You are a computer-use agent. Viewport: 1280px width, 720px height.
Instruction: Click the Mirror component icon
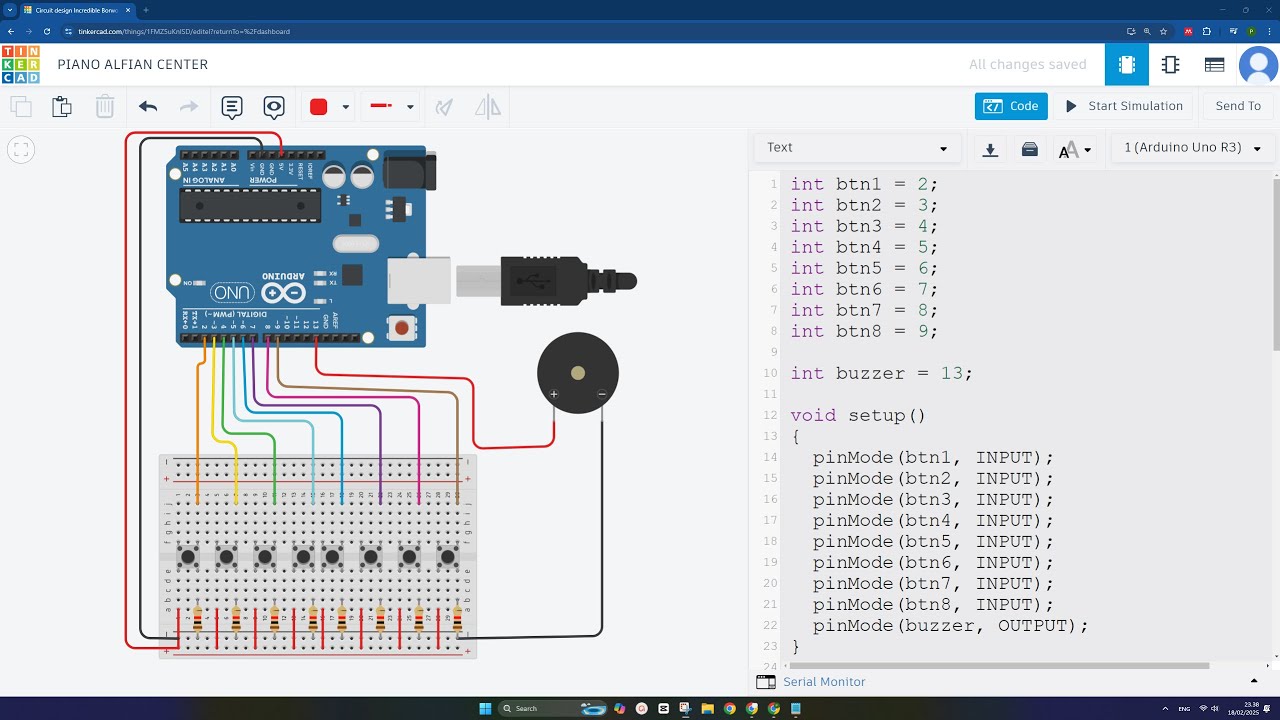coord(488,106)
